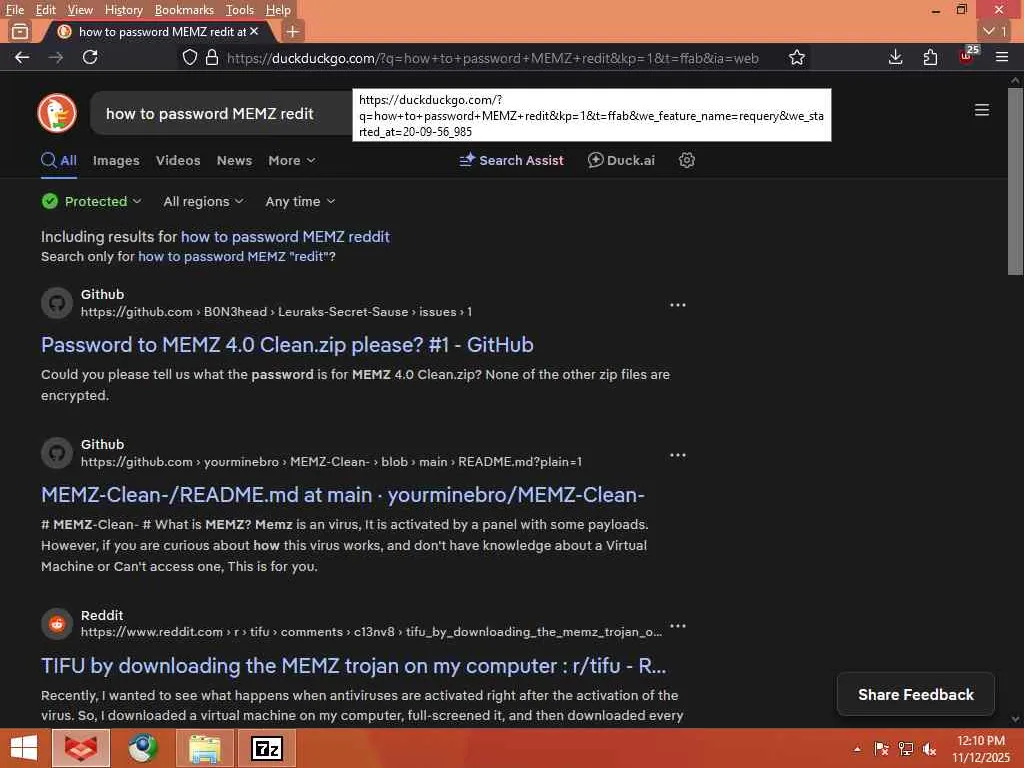Open the History menu
Image resolution: width=1024 pixels, height=768 pixels.
pyautogui.click(x=123, y=10)
